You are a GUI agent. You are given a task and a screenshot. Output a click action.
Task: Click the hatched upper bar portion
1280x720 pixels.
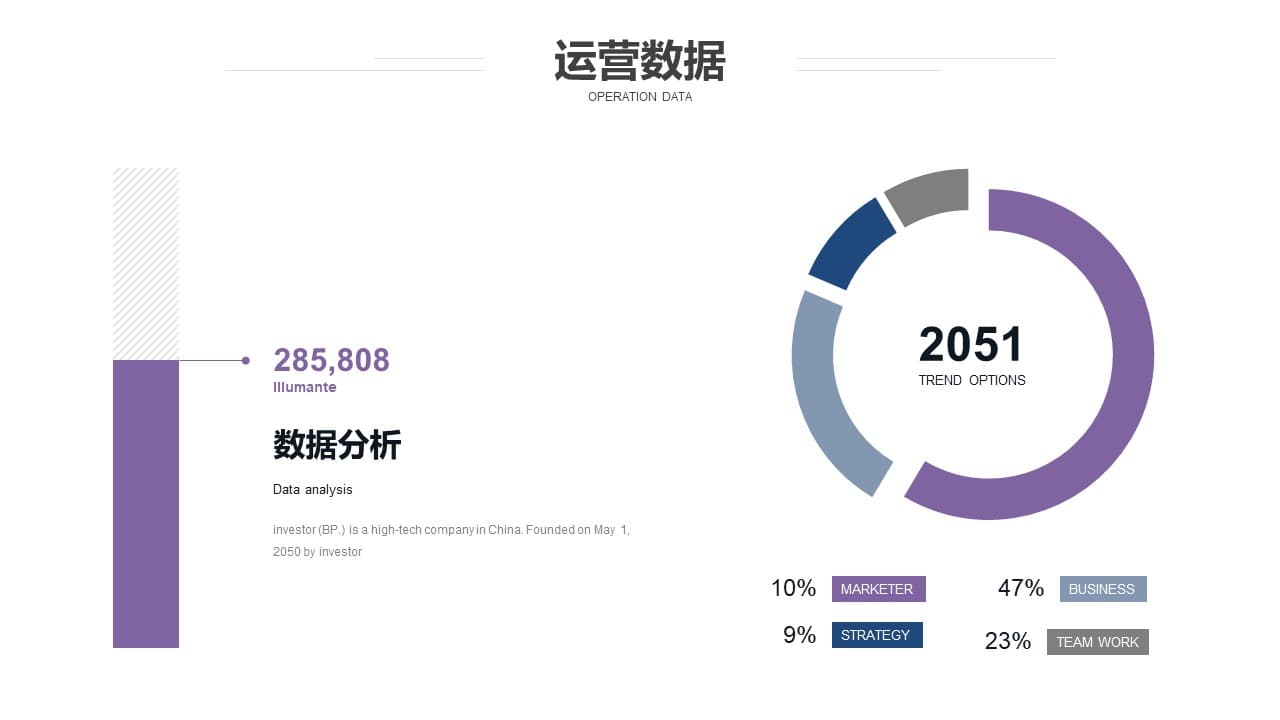[x=146, y=264]
